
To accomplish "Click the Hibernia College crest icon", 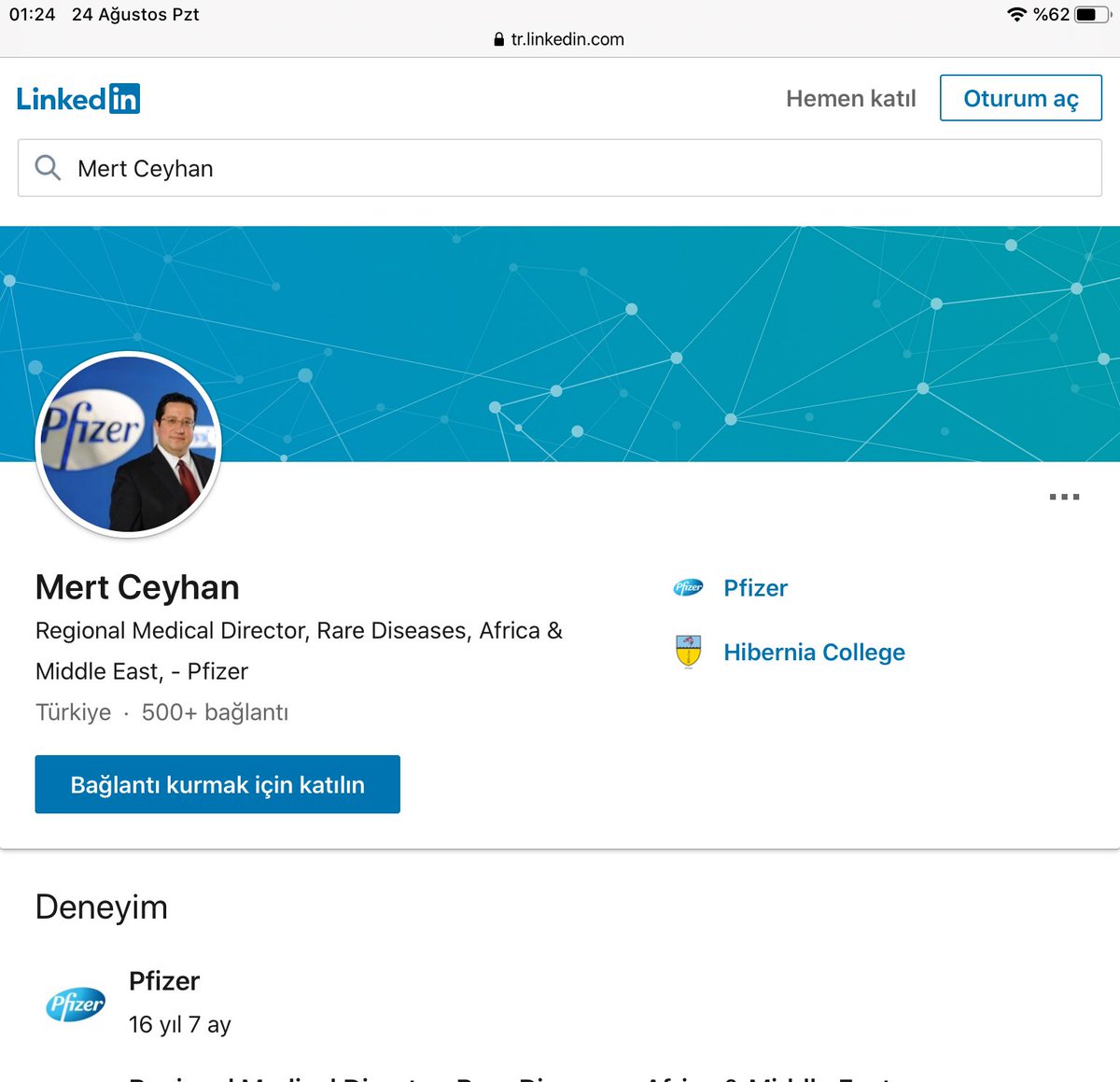I will [688, 652].
